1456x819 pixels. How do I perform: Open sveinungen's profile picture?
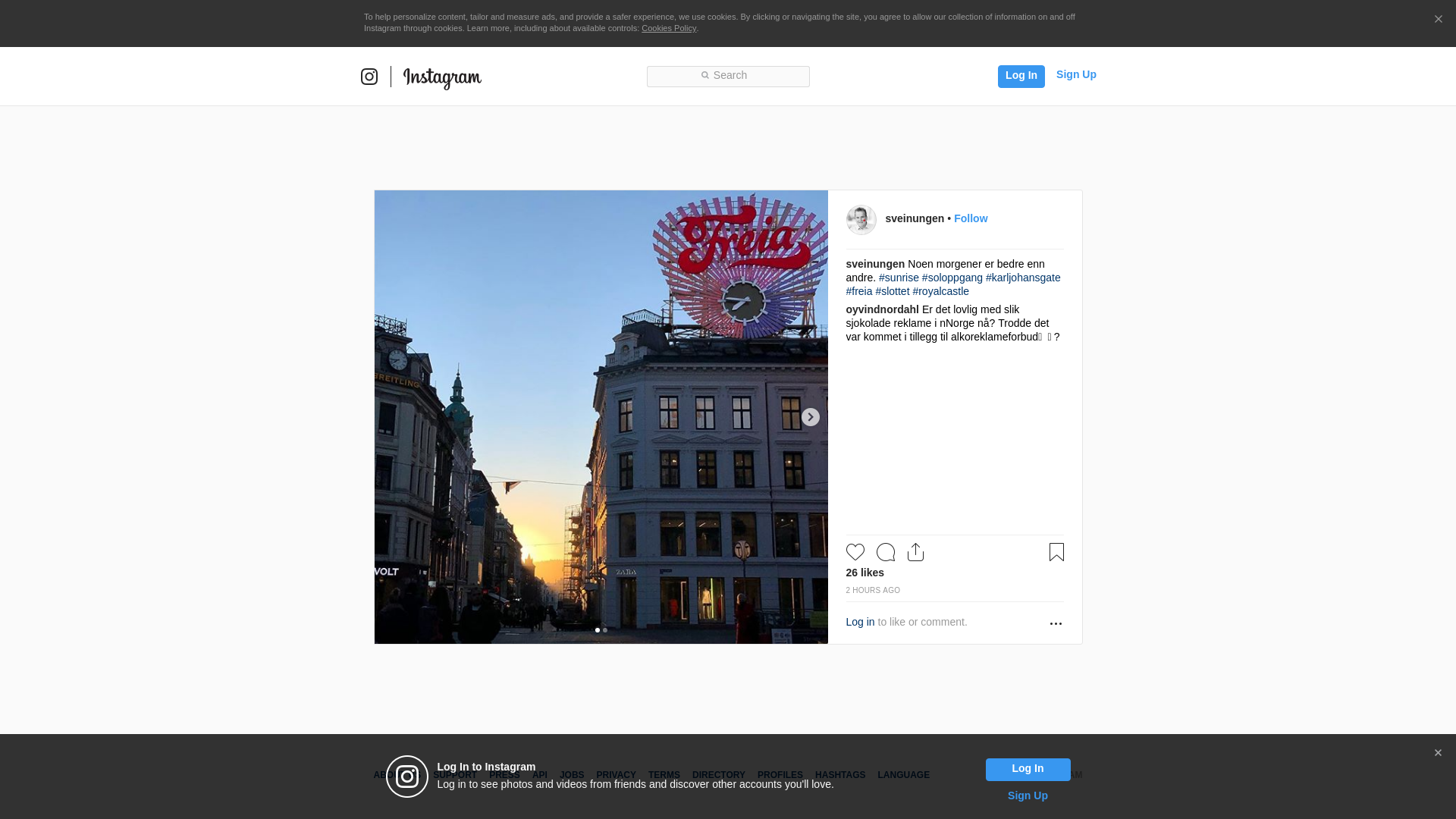pos(861,219)
